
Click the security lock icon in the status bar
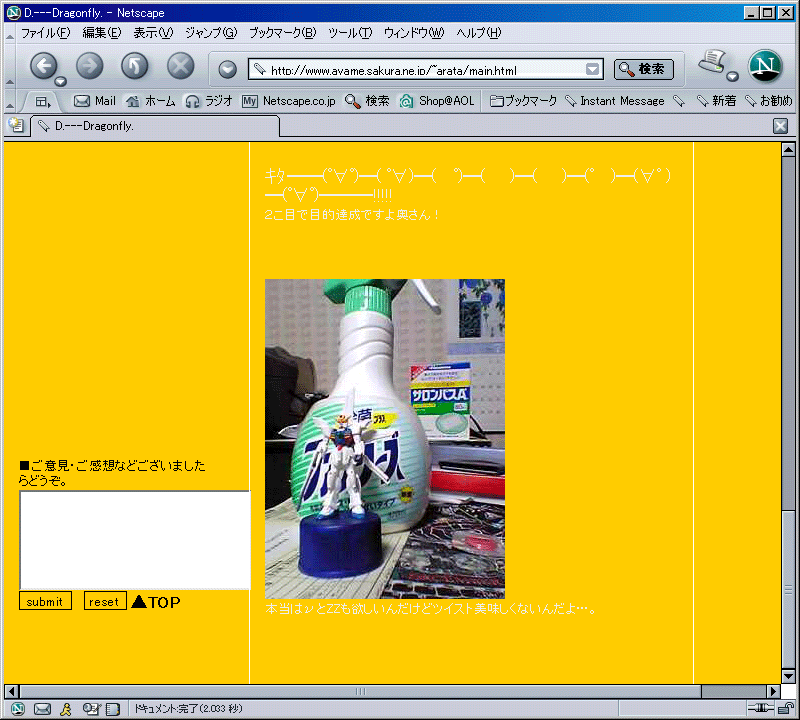point(786,708)
